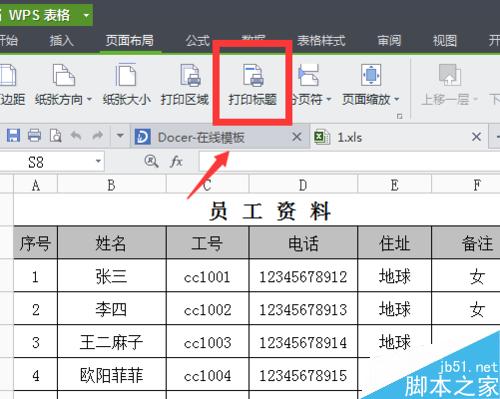The height and width of the screenshot is (399, 500).
Task: Expand the 分页符 dropdown arrow
Action: pos(328,99)
